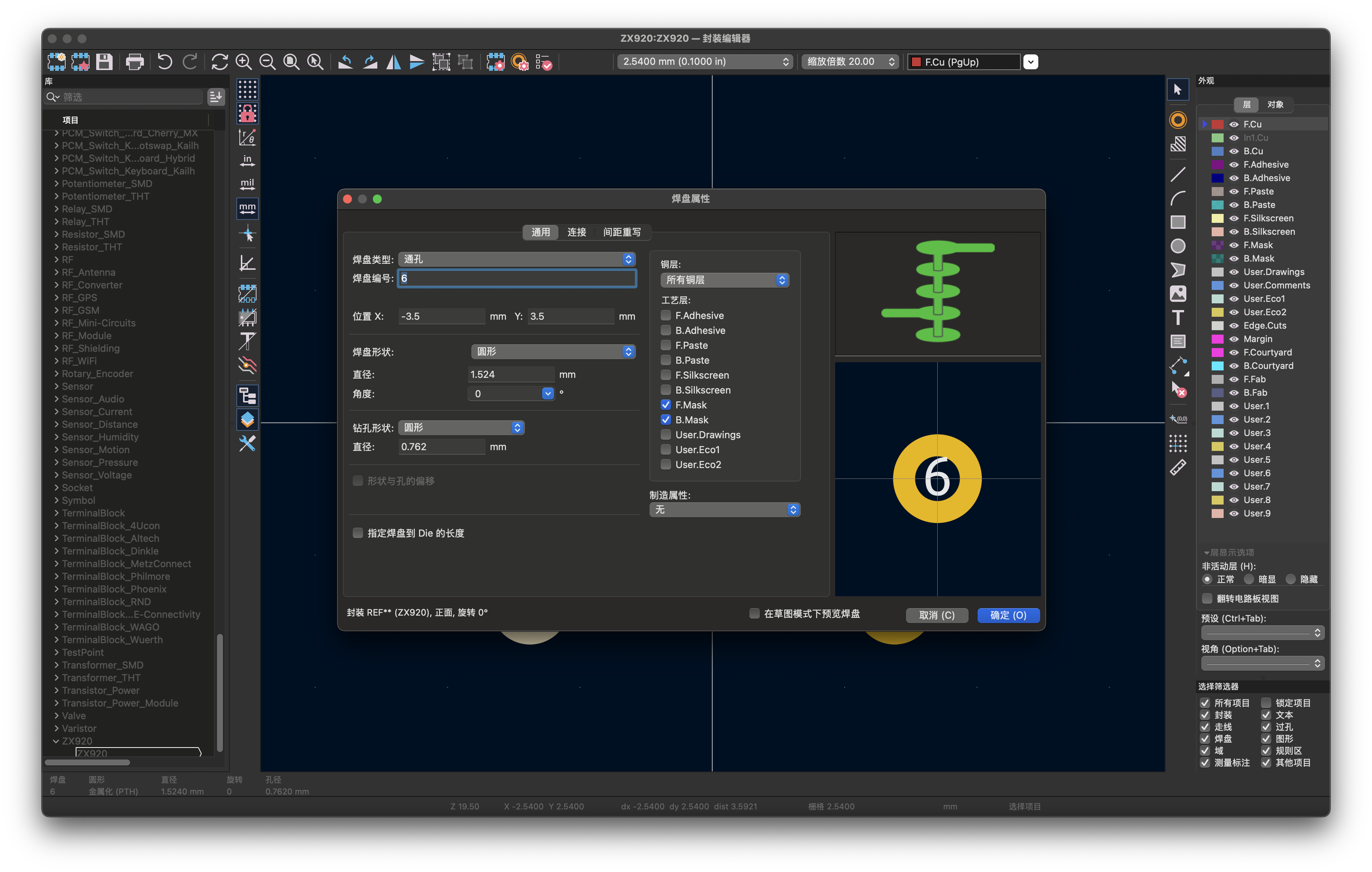Switch units to millimeters
1372x872 pixels.
tap(247, 208)
